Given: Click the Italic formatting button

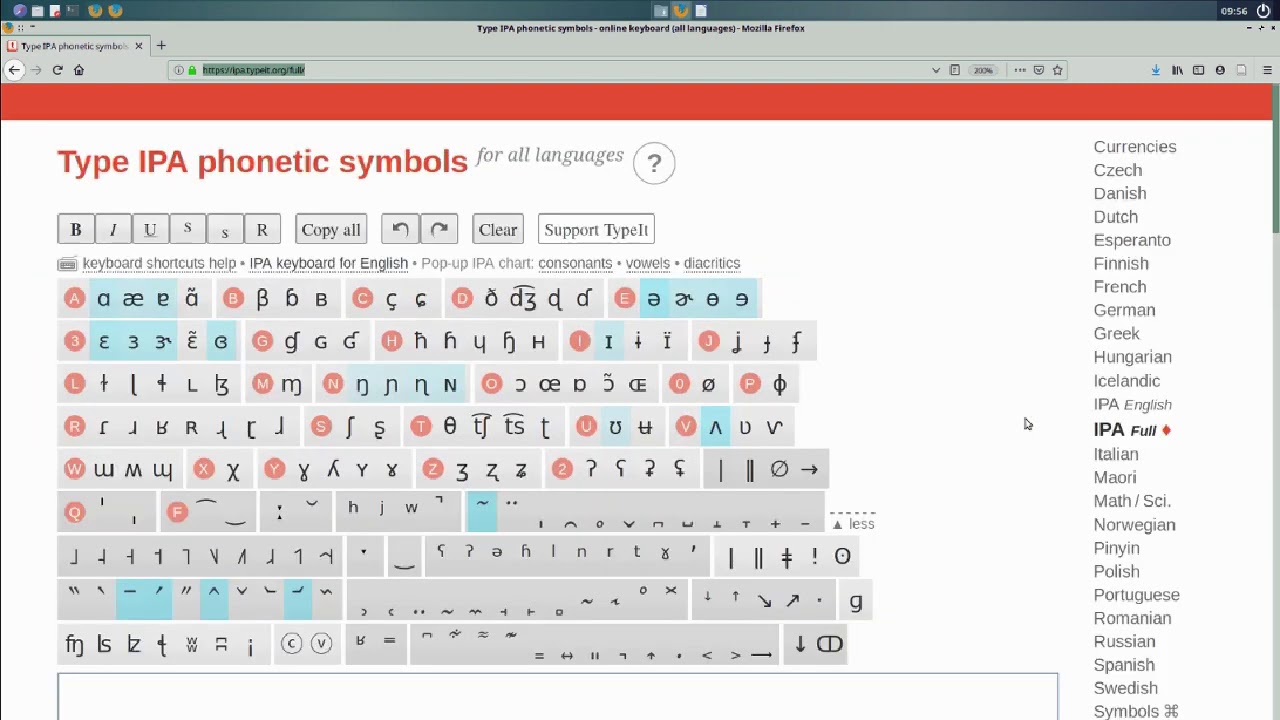Looking at the screenshot, I should (113, 230).
